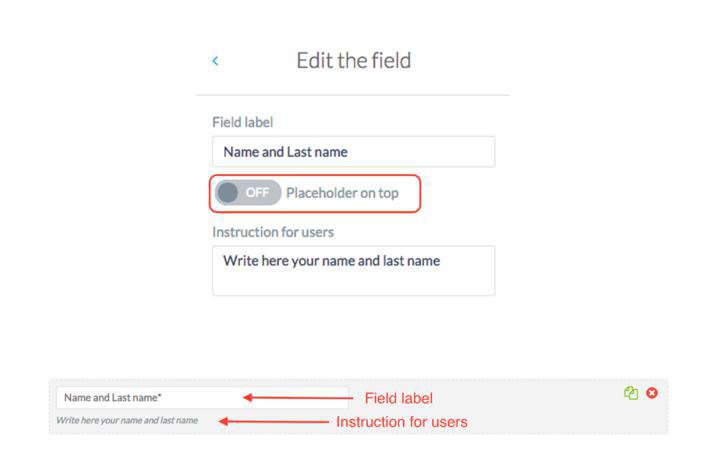
Task: Click the "Placeholder on top" toggle label
Action: 342,193
